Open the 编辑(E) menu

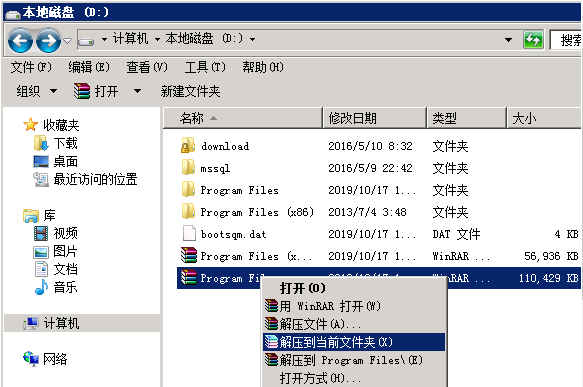[89, 67]
